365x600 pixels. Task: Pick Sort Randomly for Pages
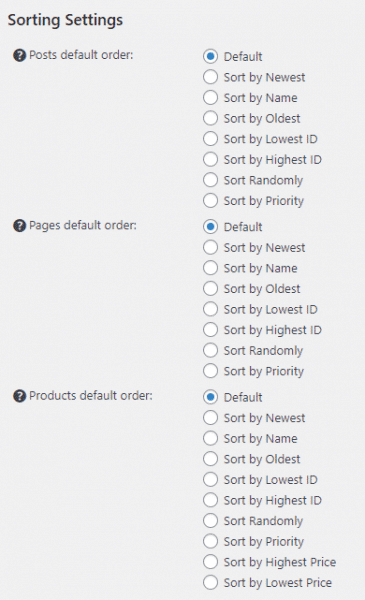[x=210, y=350]
